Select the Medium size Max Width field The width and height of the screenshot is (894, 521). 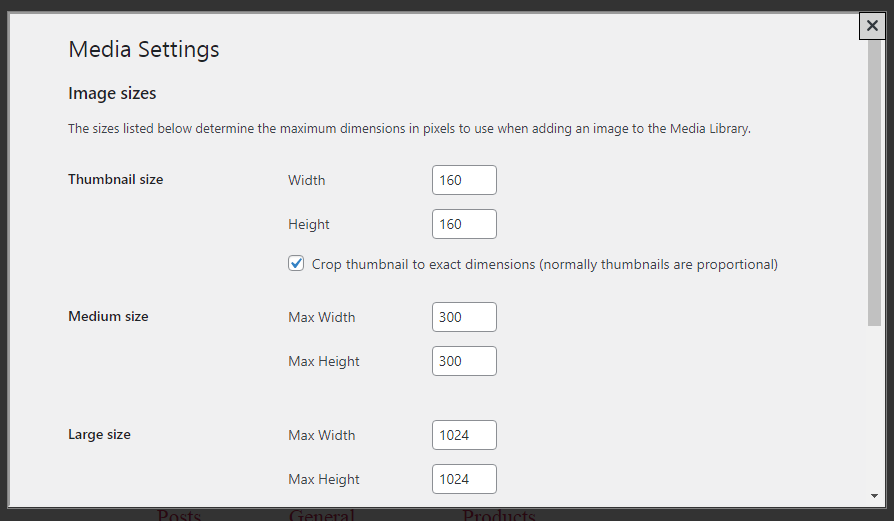(464, 317)
